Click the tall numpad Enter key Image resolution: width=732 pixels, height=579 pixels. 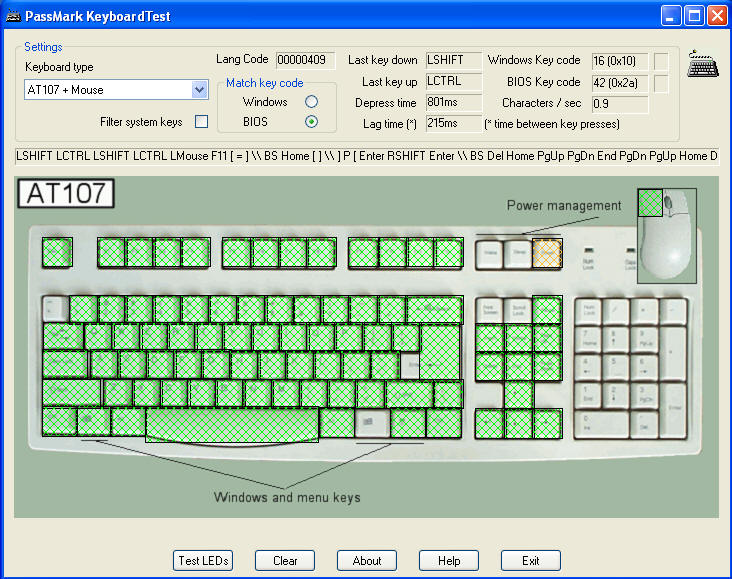point(673,410)
